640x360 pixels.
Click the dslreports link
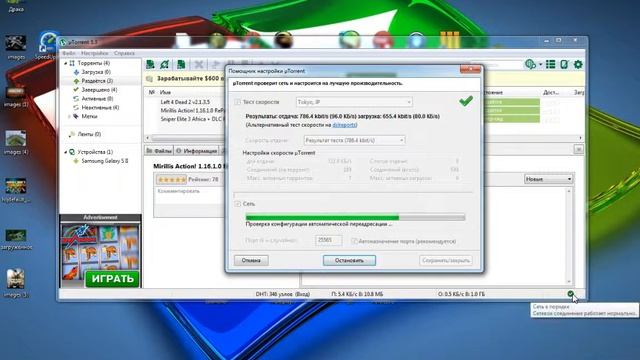(344, 125)
